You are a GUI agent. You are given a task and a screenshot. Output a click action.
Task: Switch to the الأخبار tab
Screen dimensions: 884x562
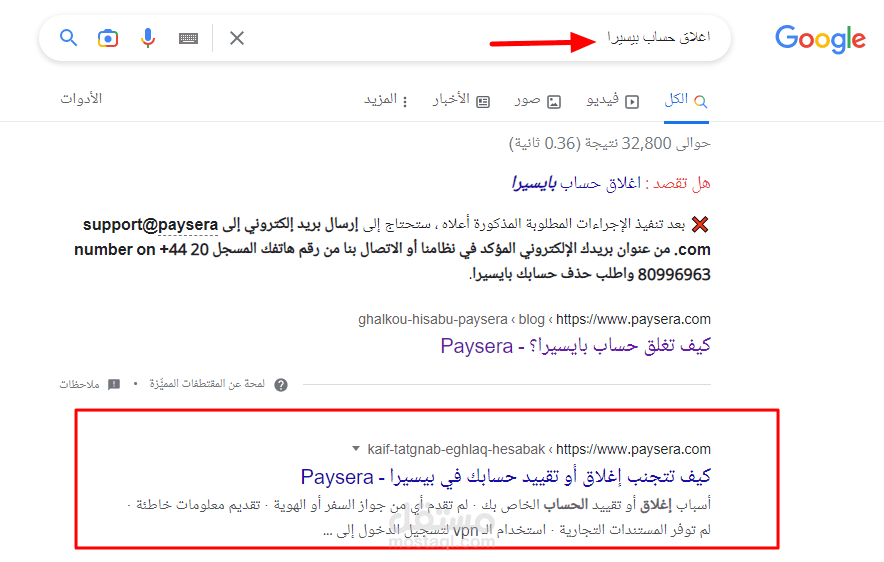[x=461, y=100]
